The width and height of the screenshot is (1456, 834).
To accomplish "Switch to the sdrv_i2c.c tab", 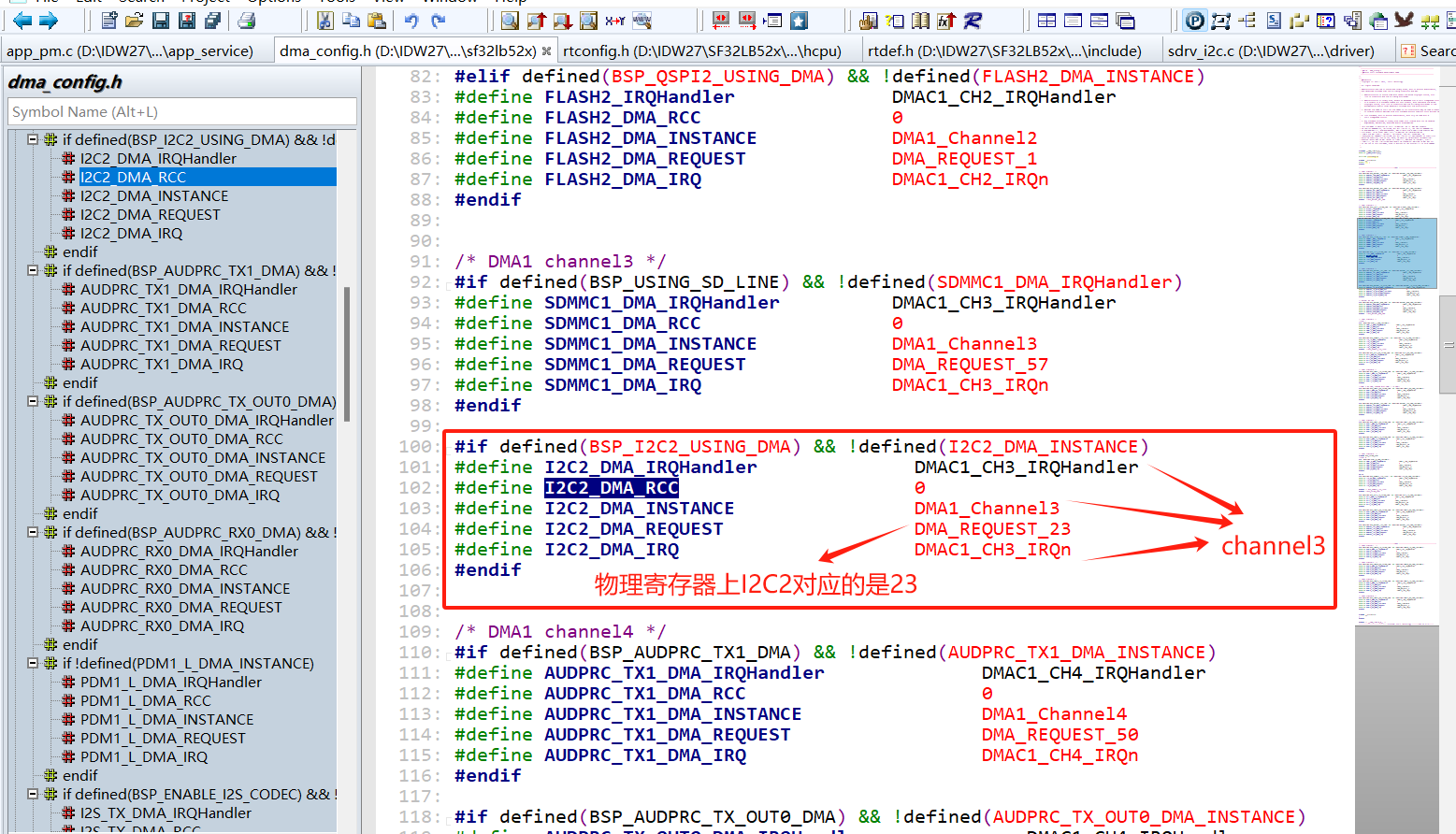I will (x=1272, y=50).
